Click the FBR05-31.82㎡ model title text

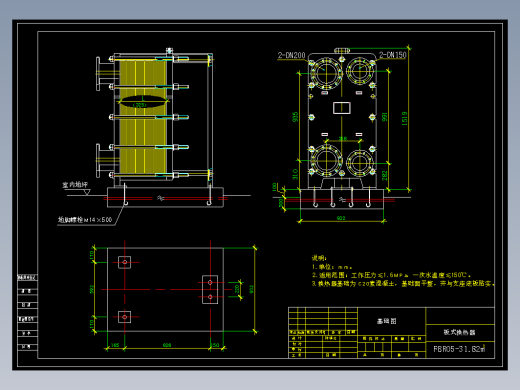pos(459,349)
